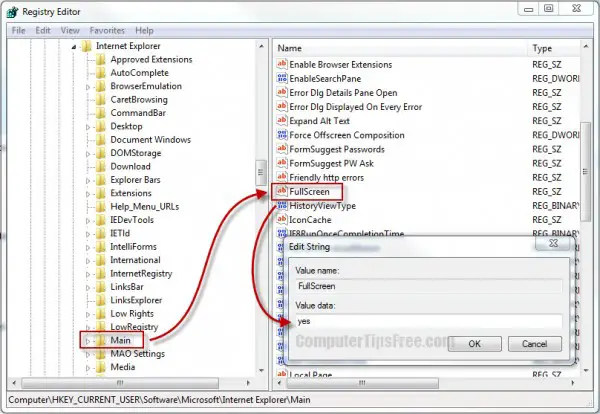
Task: Click the folder icon of Main key
Action: [101, 340]
